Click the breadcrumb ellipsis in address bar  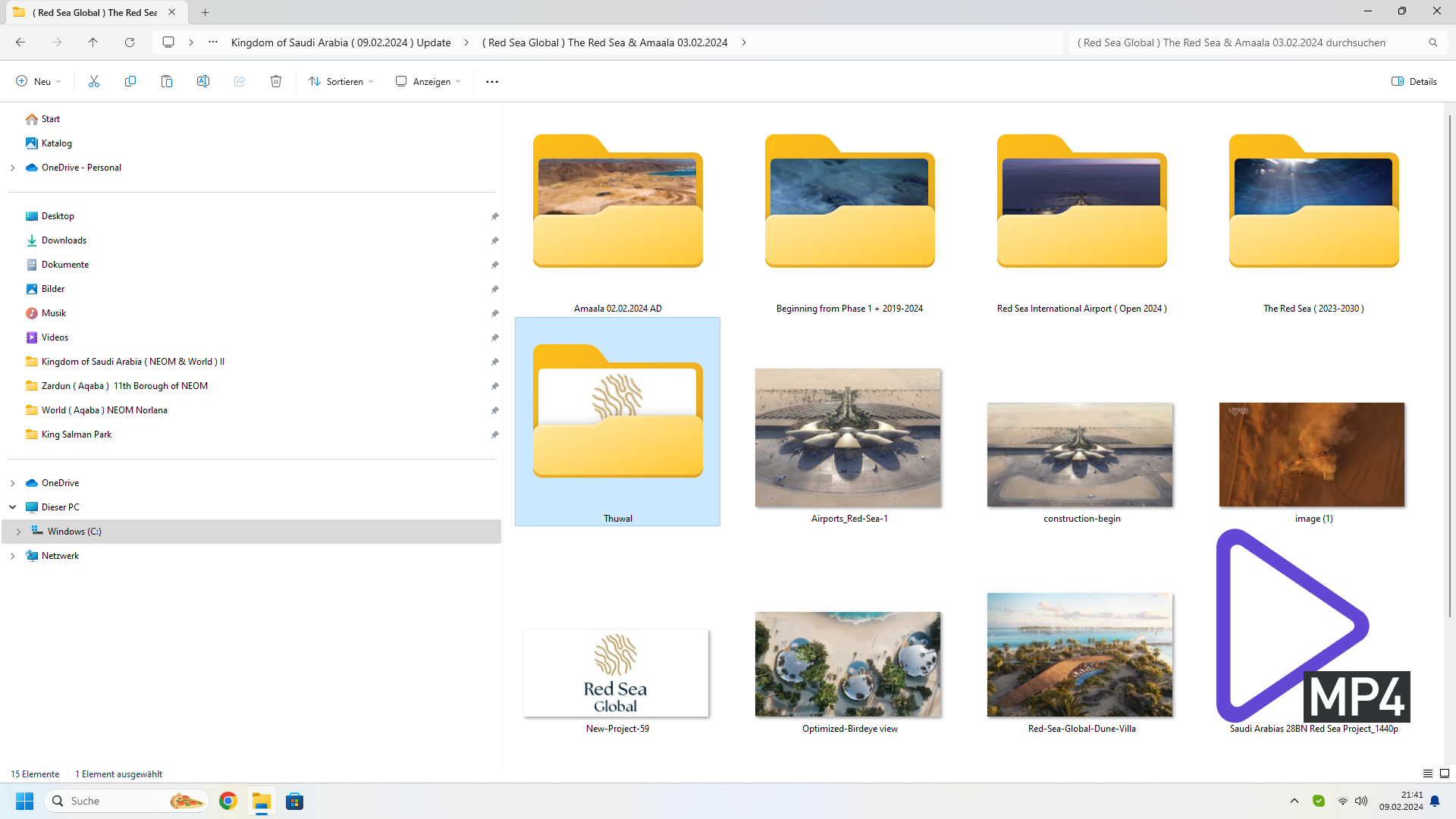[213, 42]
